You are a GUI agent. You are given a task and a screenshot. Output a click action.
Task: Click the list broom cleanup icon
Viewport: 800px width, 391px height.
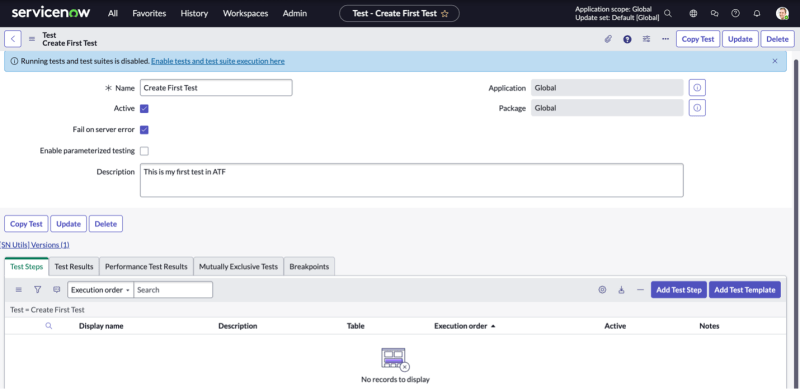pos(621,290)
